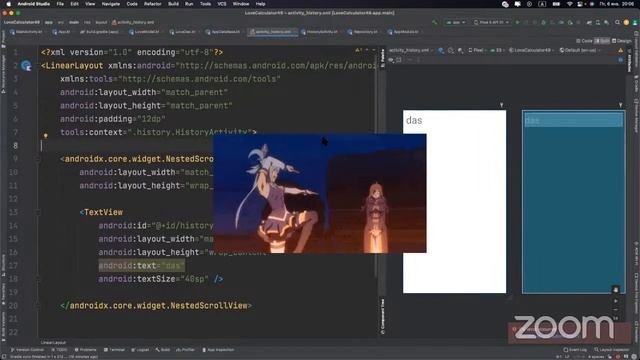Open the Default (en-us) locale dropdown
This screenshot has width=640, height=360.
pyautogui.click(x=580, y=50)
